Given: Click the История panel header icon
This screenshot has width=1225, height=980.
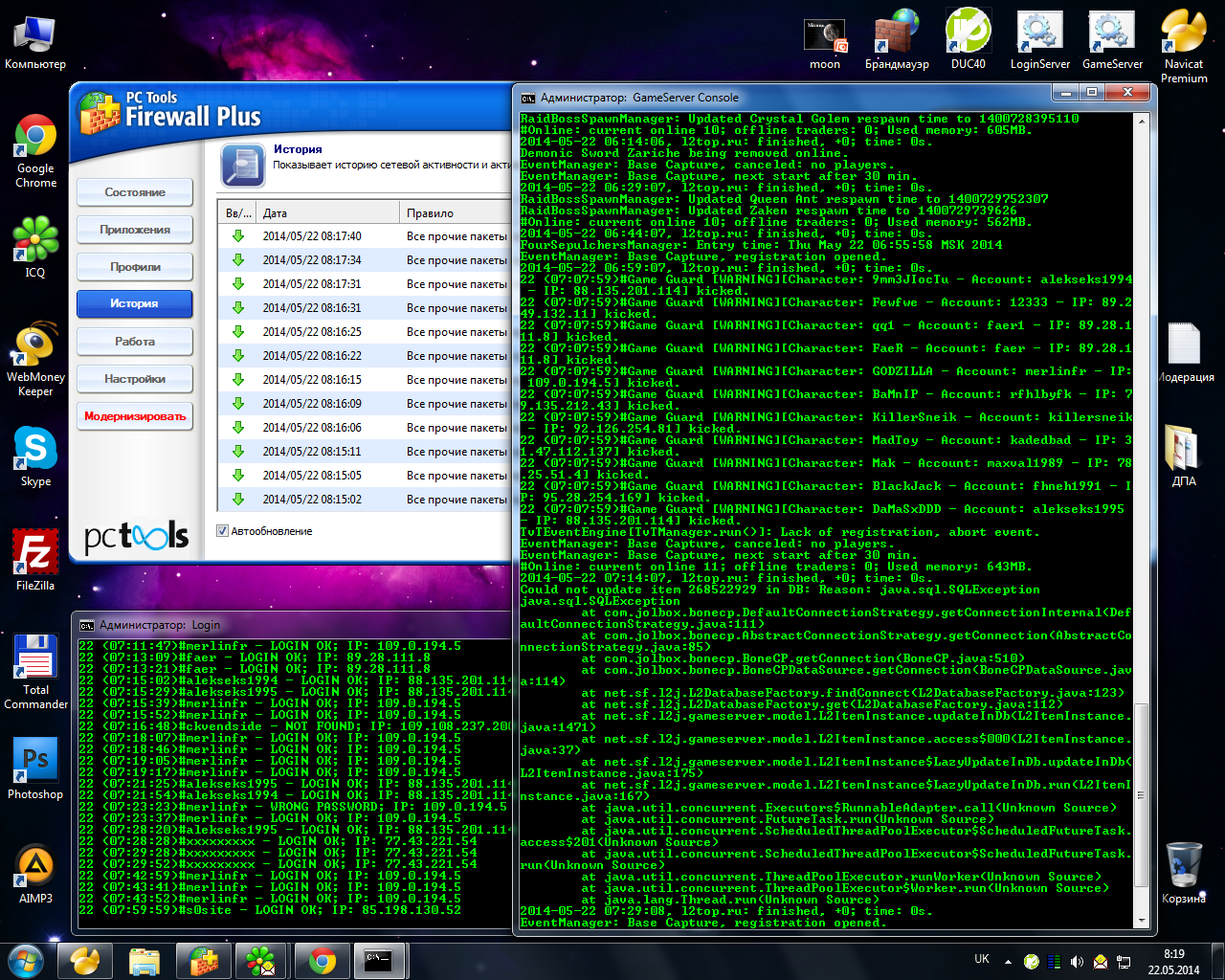Looking at the screenshot, I should pos(242,165).
